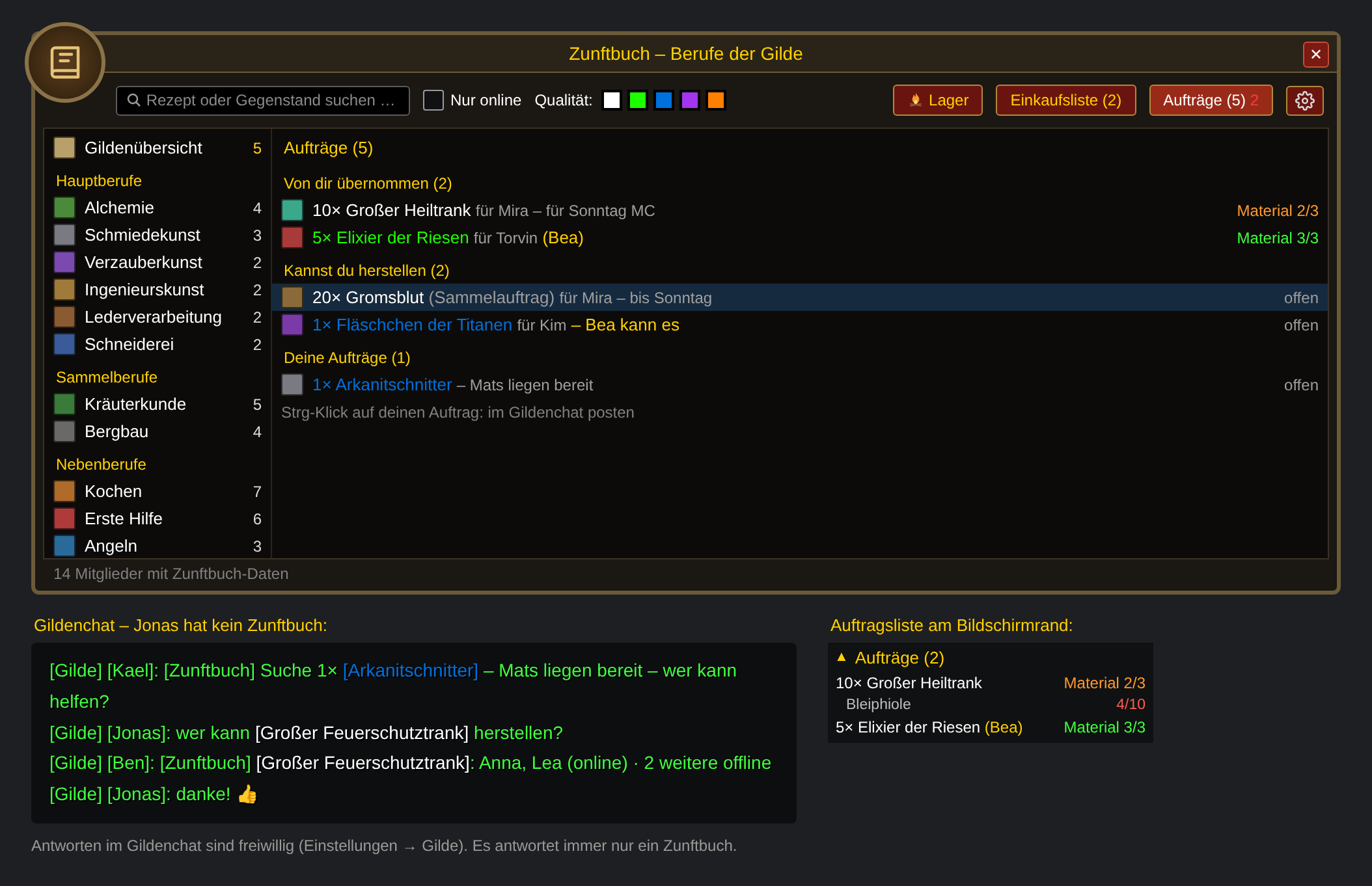Click the Lederverarbeitung profession icon
The height and width of the screenshot is (886, 1372).
pos(64,317)
